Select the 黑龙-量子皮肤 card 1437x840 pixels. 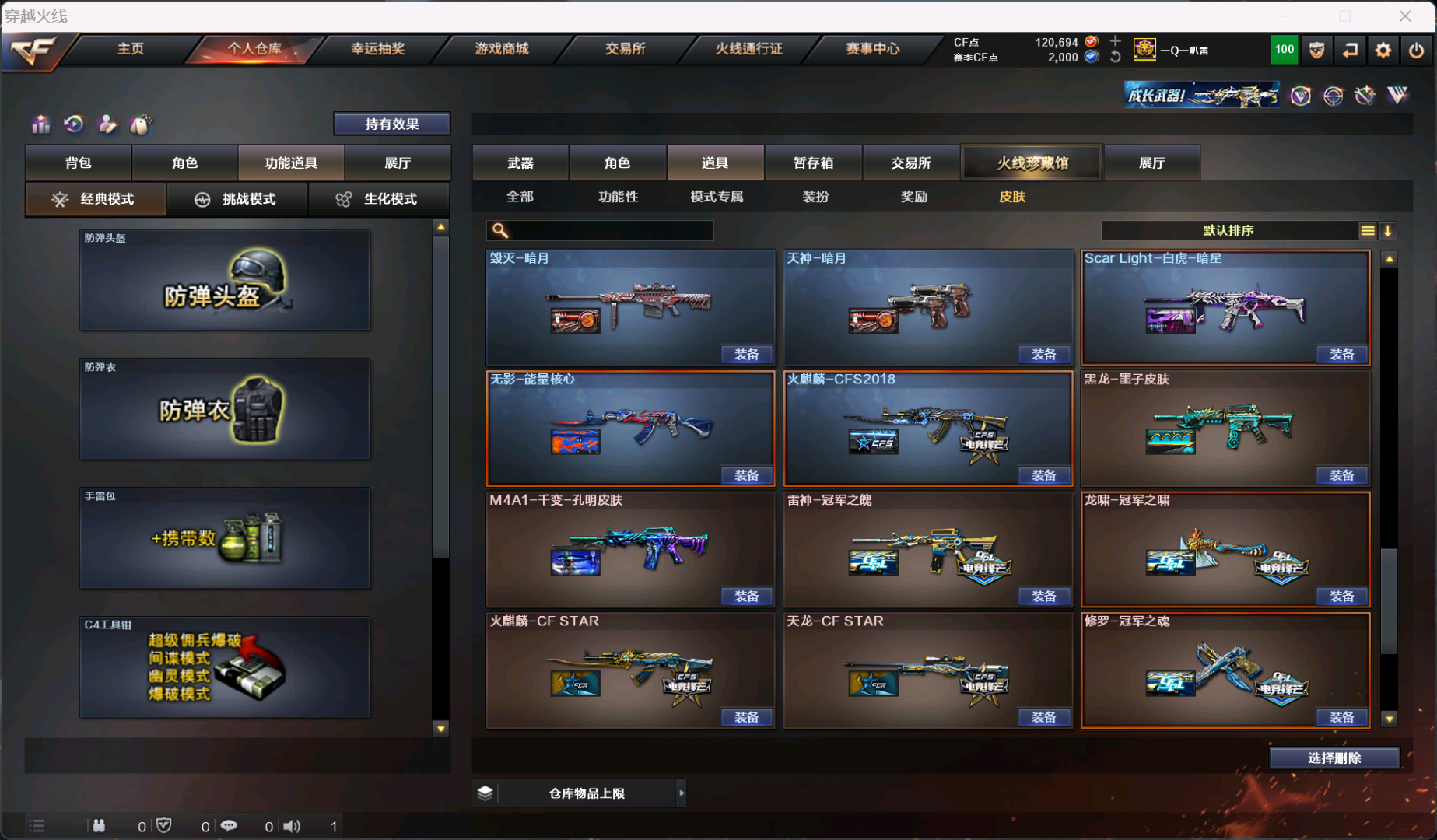(1225, 429)
